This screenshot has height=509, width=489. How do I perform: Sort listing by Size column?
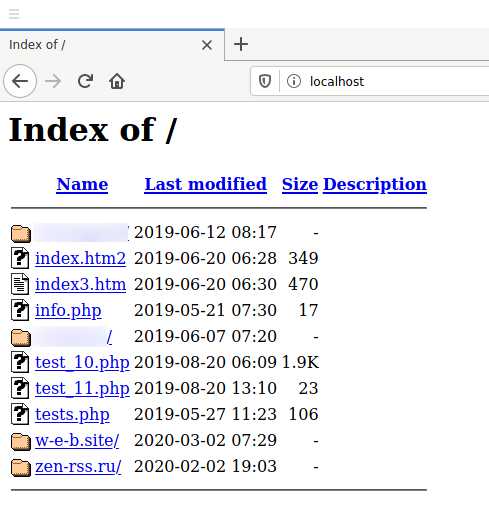[300, 184]
